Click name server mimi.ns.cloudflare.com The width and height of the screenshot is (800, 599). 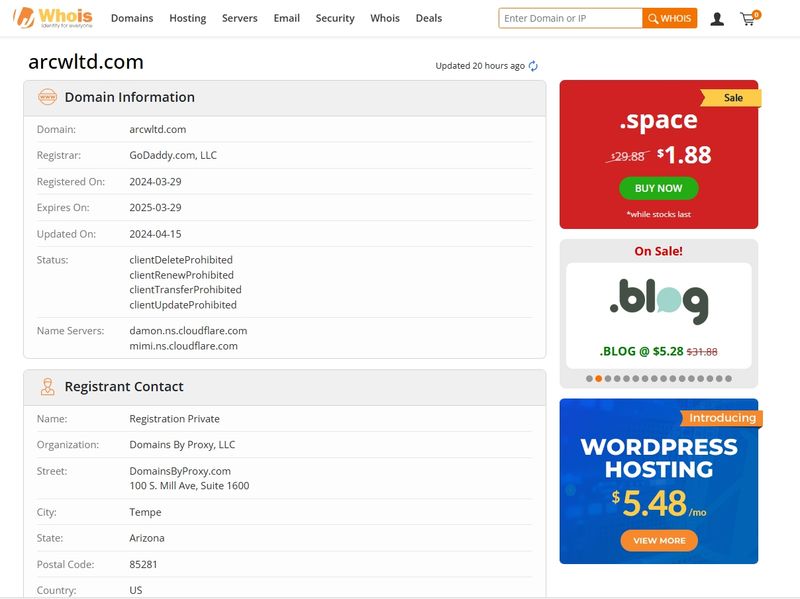click(x=183, y=346)
